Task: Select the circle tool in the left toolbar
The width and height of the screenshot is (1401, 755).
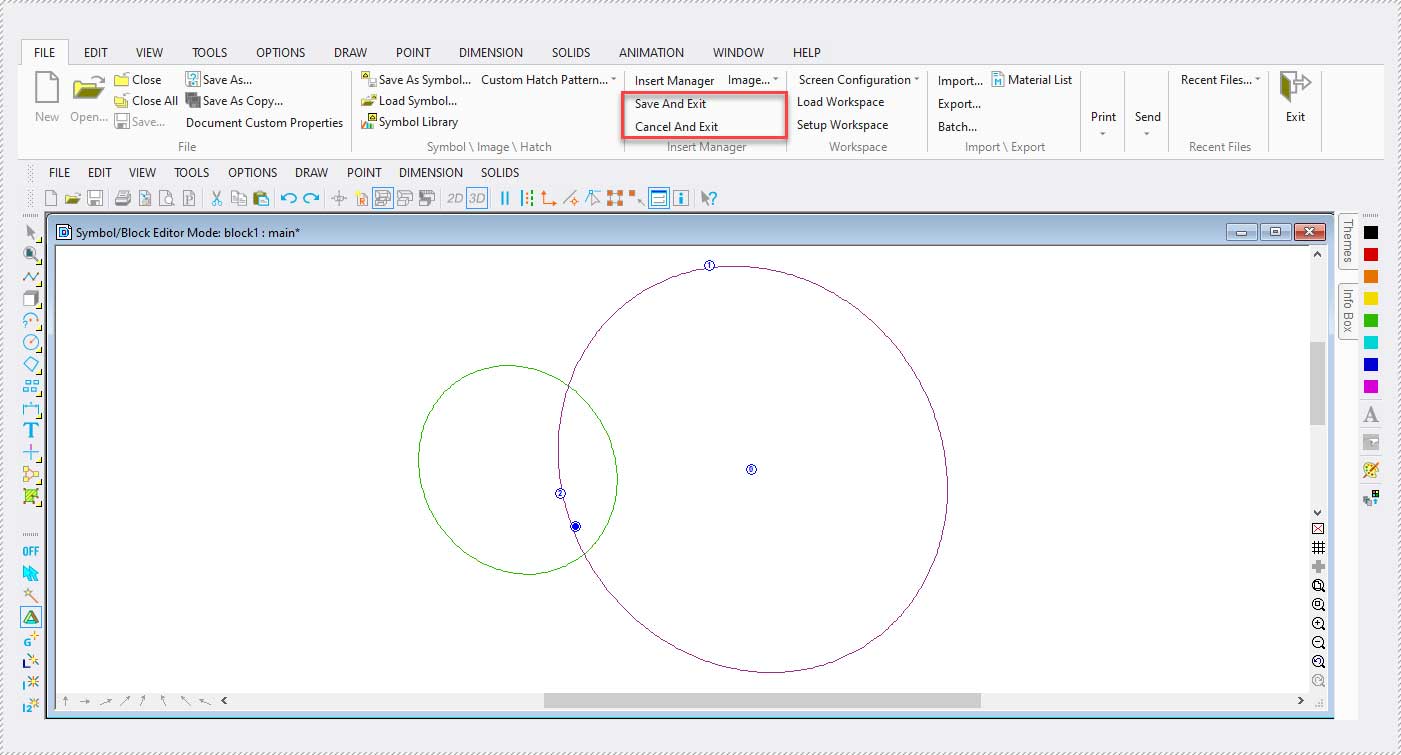Action: pyautogui.click(x=31, y=342)
